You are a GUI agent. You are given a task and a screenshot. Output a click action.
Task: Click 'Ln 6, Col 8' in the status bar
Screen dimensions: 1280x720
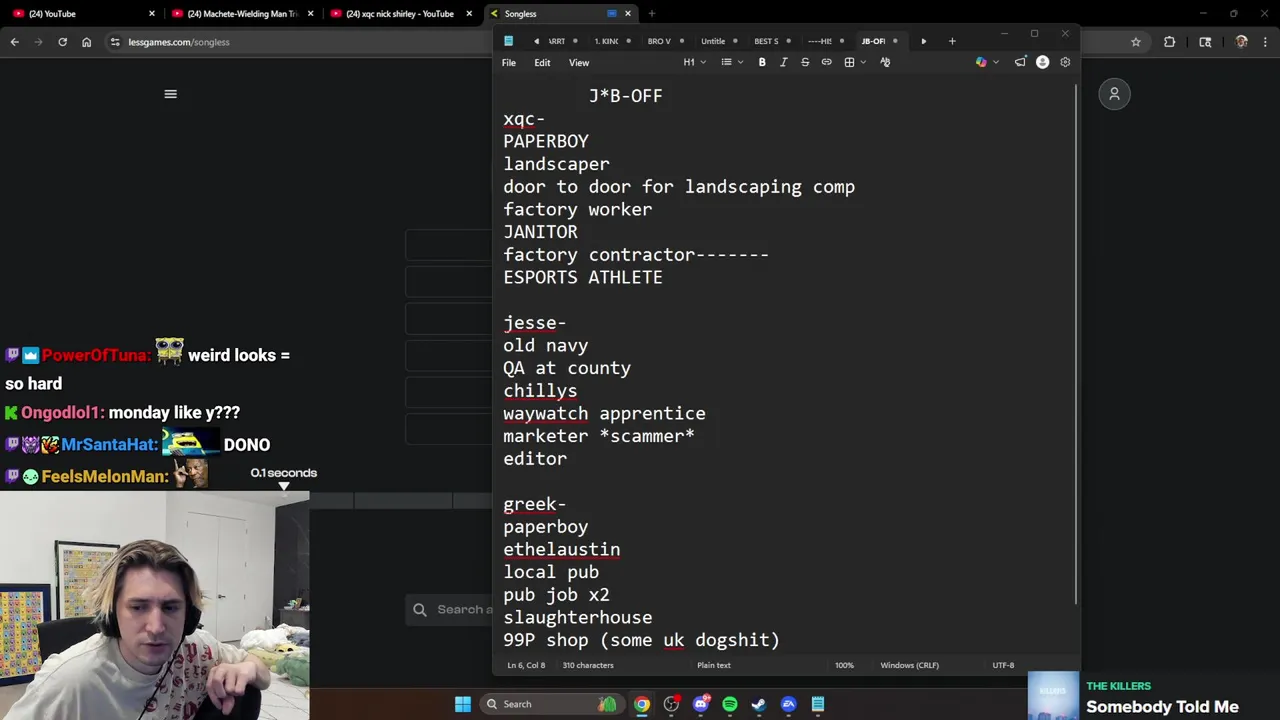click(526, 665)
